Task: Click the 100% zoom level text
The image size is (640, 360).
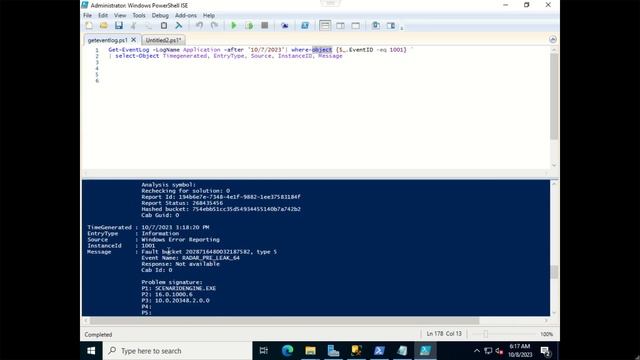Action: 547,334
